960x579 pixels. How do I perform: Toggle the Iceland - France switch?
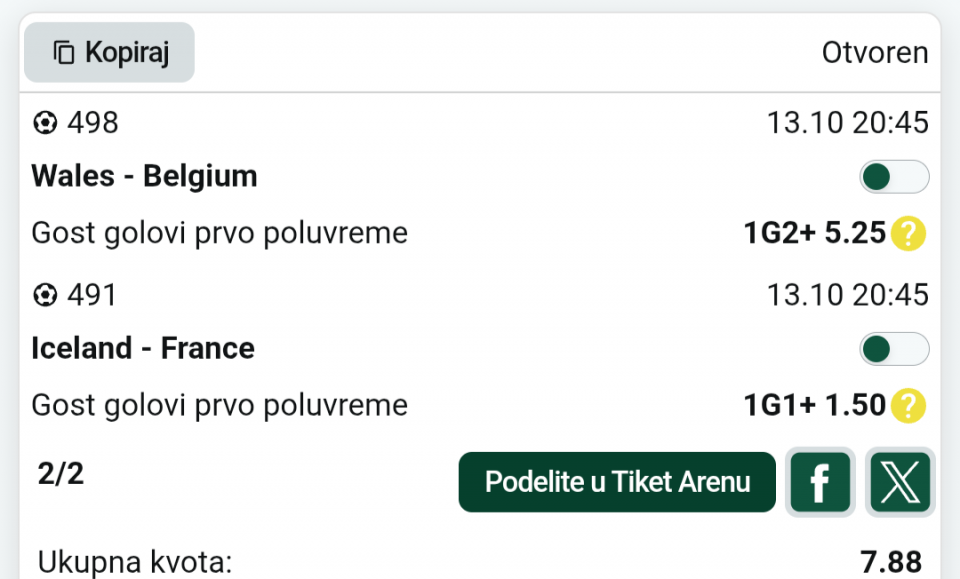894,349
